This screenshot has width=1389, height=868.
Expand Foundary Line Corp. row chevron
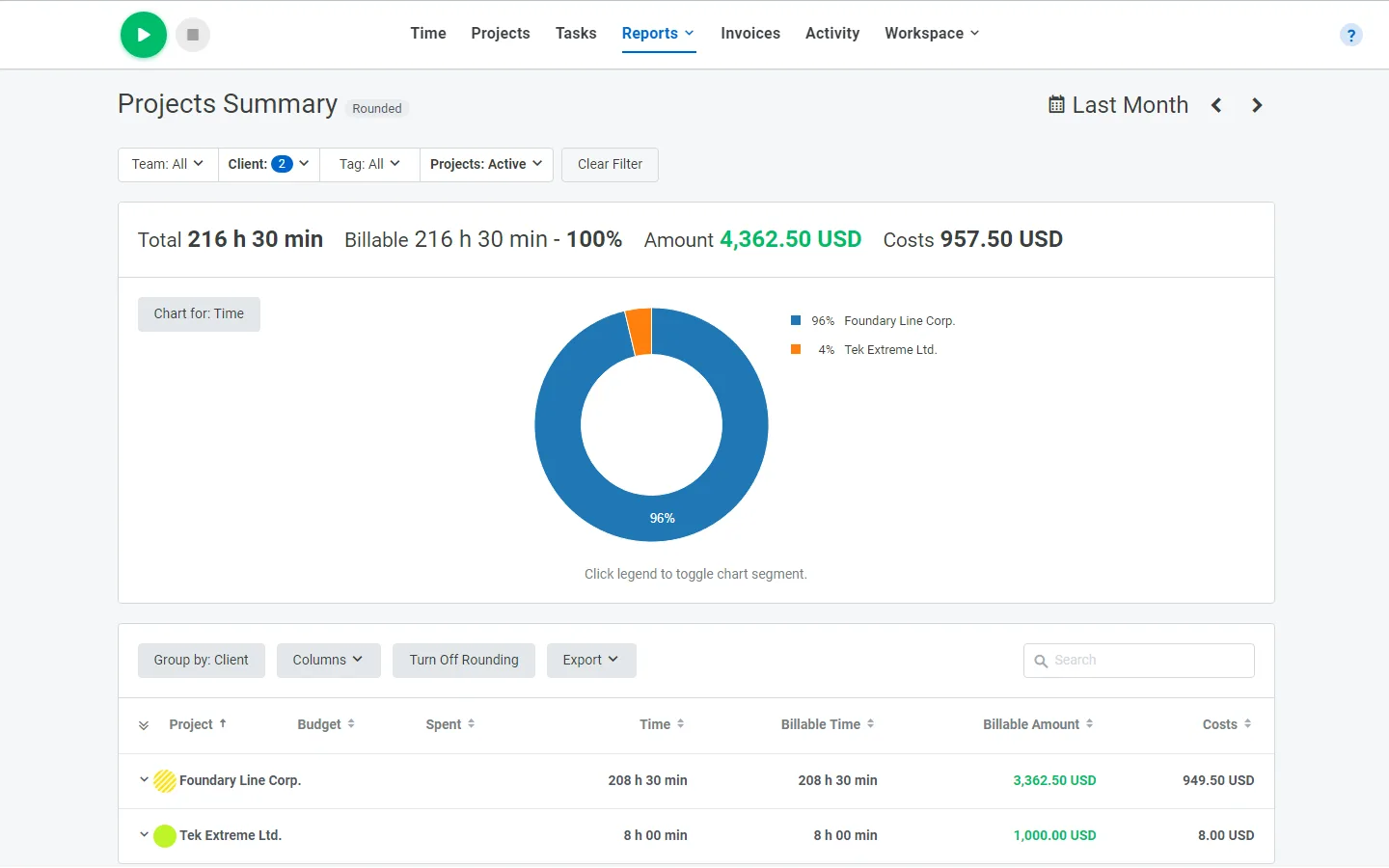point(144,780)
